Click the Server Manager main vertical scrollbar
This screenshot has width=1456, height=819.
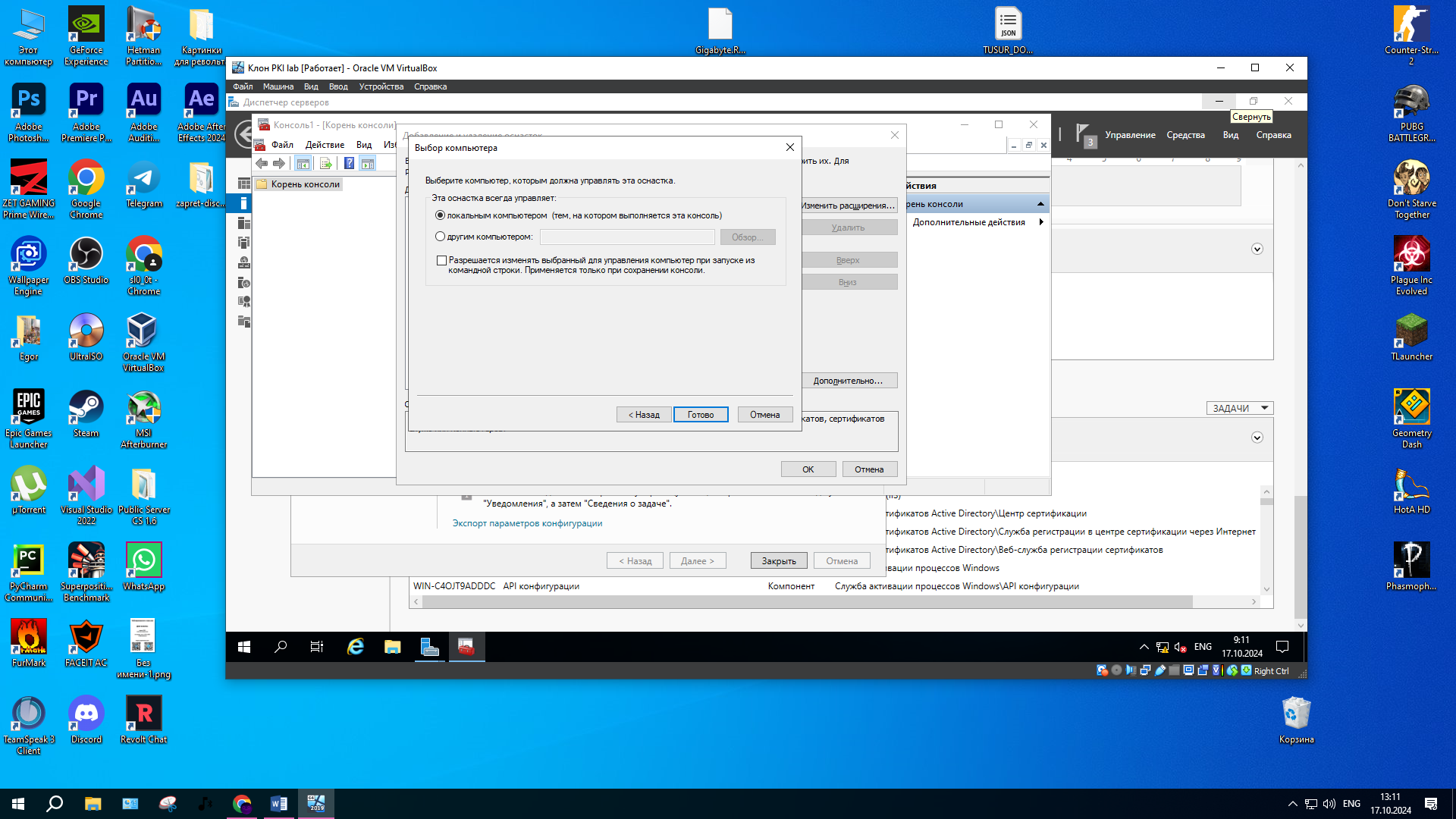tap(1301, 394)
